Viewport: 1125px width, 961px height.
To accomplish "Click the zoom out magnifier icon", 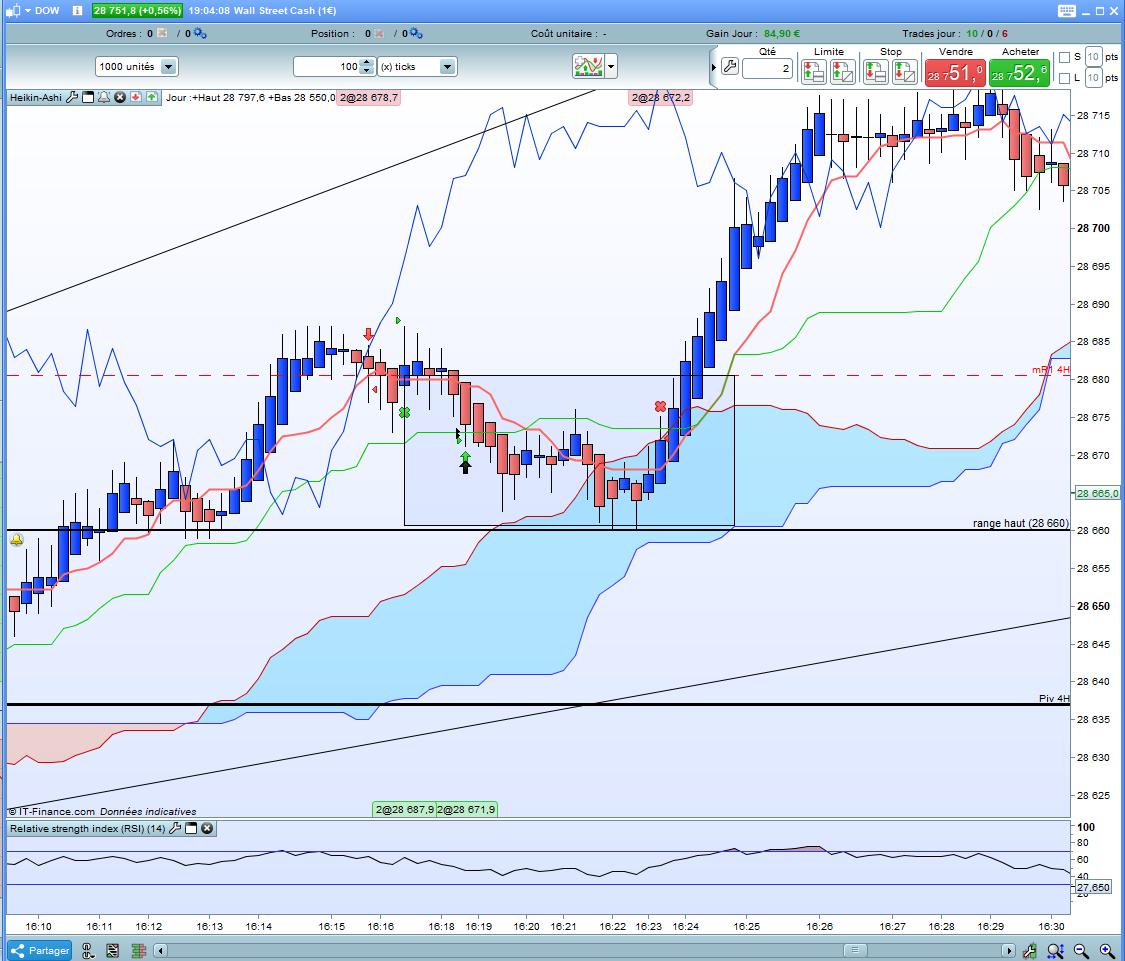I will click(1081, 951).
